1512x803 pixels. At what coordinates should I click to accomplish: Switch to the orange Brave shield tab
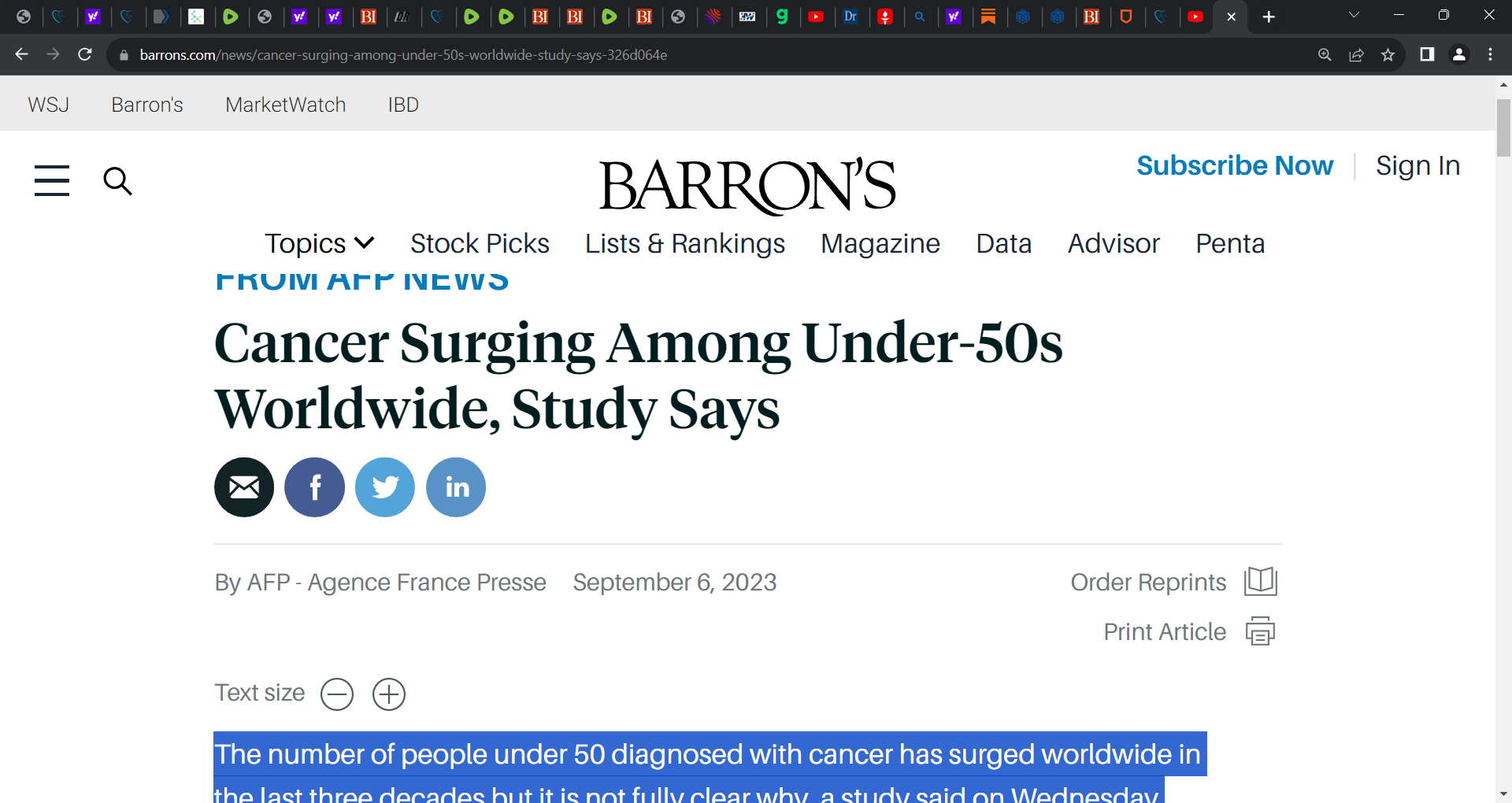click(1126, 17)
